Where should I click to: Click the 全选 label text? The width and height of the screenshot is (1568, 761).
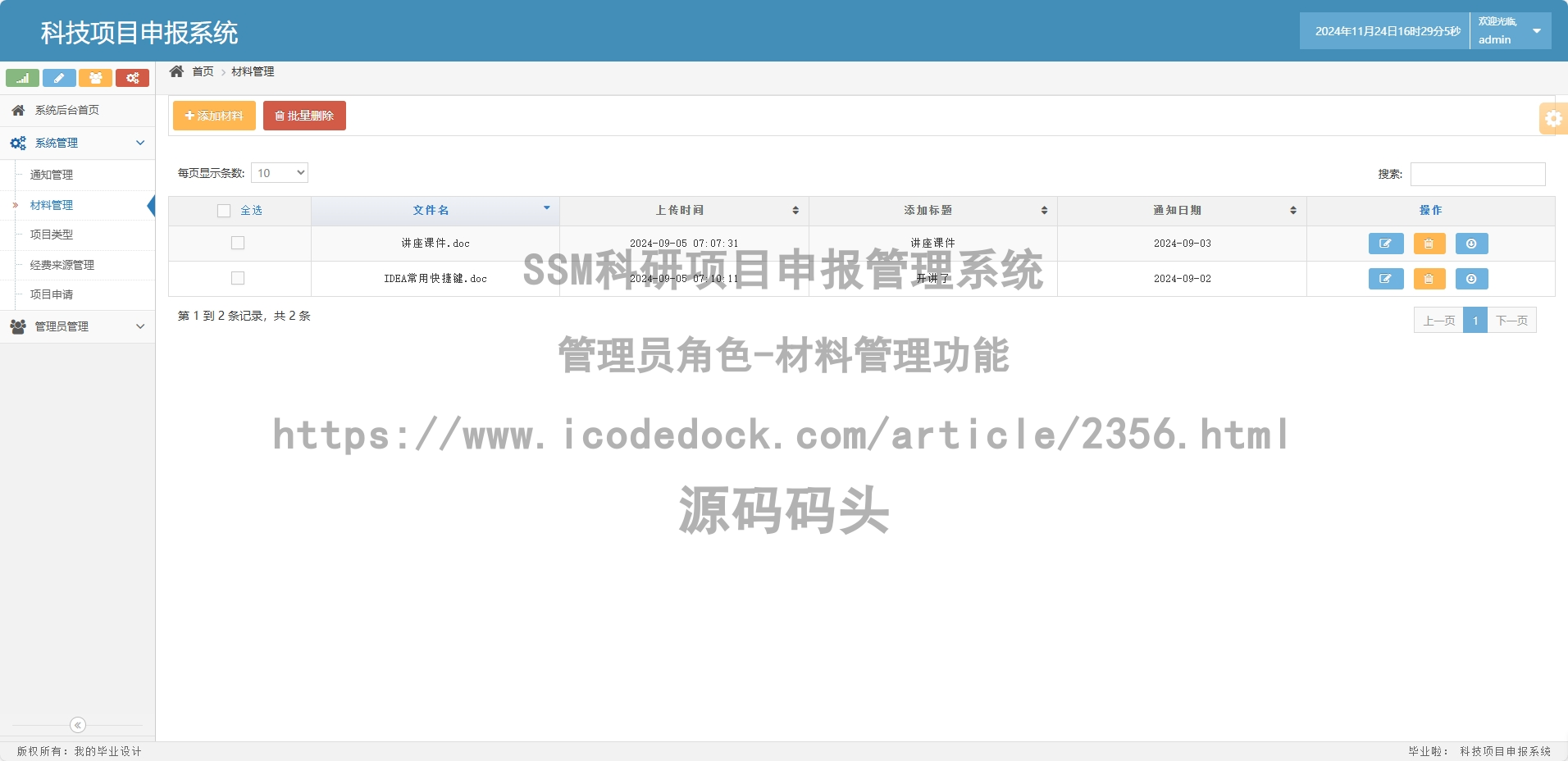coord(251,211)
